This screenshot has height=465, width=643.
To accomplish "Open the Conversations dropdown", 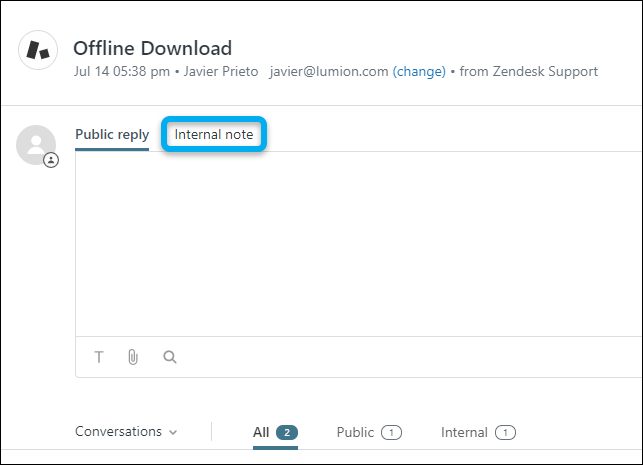I will pyautogui.click(x=118, y=432).
